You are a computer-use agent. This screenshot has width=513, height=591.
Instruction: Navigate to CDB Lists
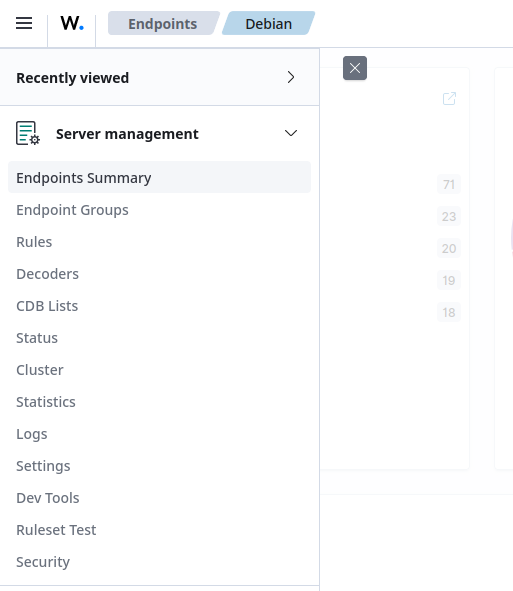[x=47, y=306]
